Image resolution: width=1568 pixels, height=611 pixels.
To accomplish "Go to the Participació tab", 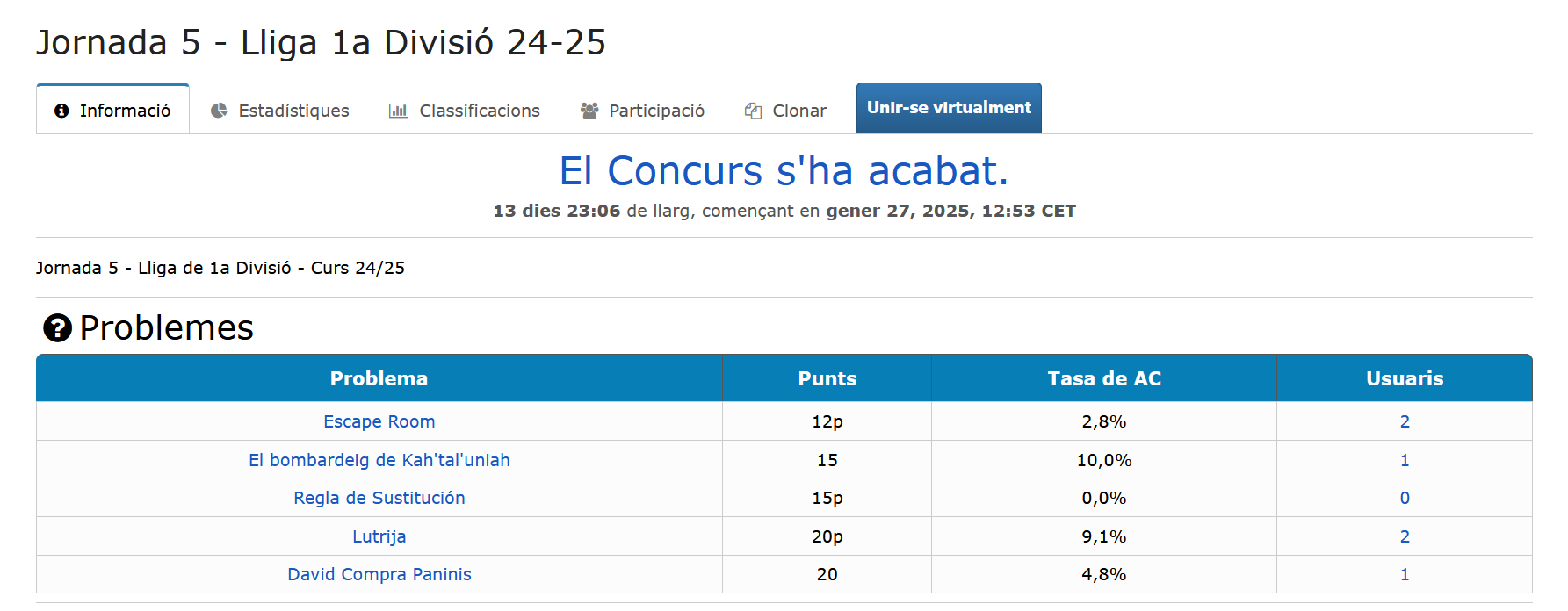I will pos(656,111).
